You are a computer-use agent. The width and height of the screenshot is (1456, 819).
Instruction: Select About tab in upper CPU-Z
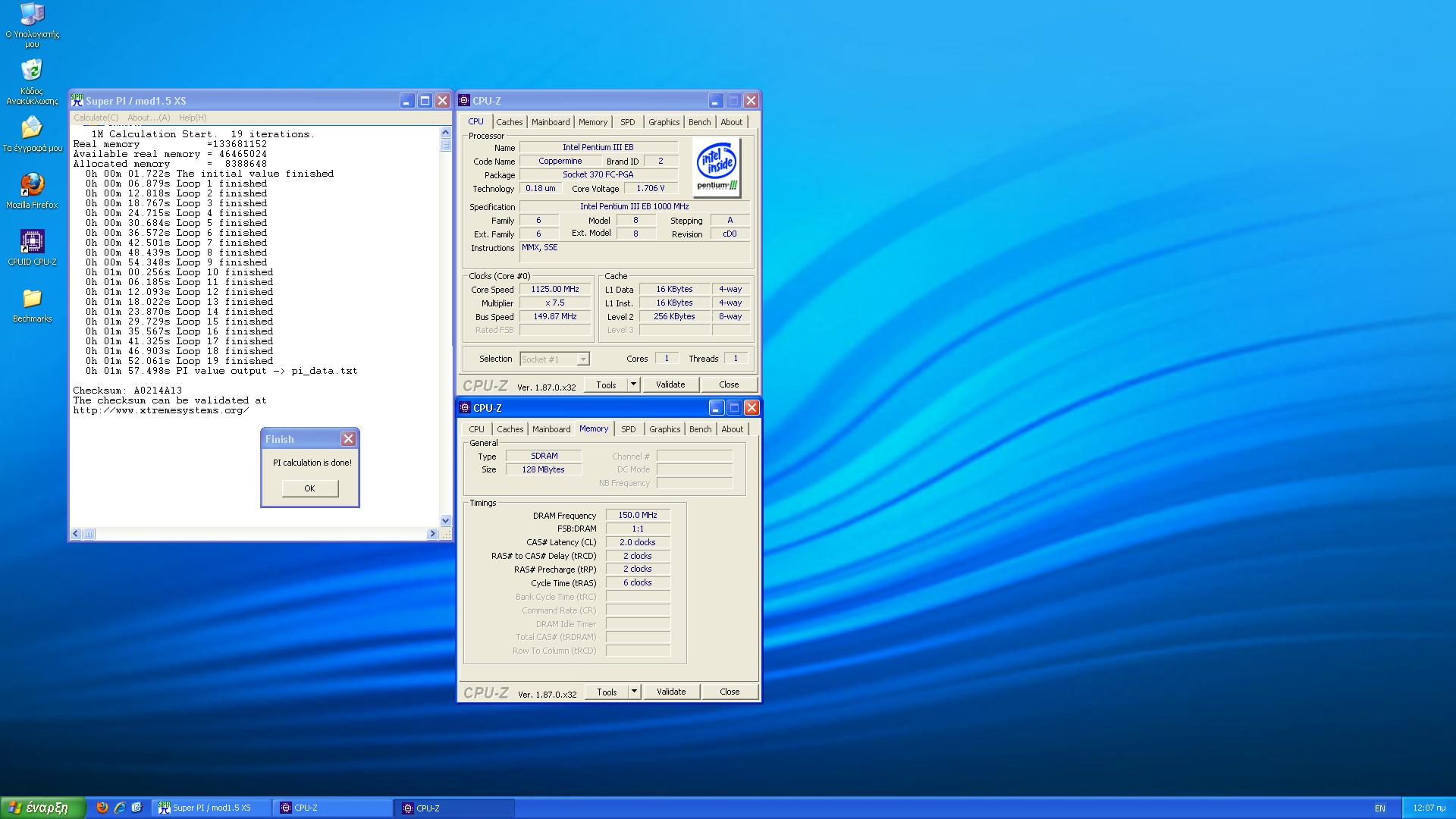point(732,122)
